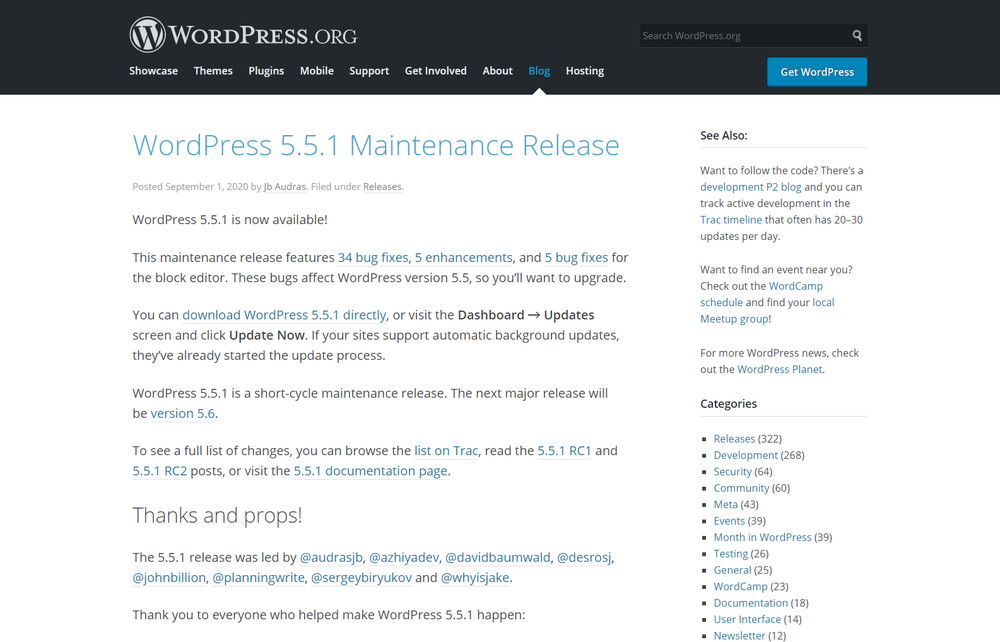Viewport: 1000px width, 642px height.
Task: Open the @audrasjb profile link
Action: click(x=331, y=558)
